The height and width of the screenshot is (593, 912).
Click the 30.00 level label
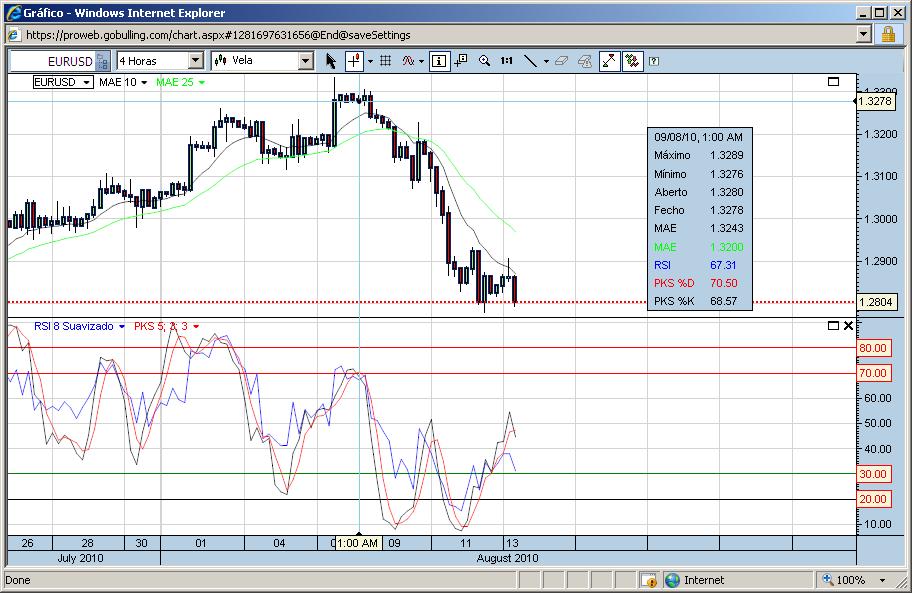point(873,474)
